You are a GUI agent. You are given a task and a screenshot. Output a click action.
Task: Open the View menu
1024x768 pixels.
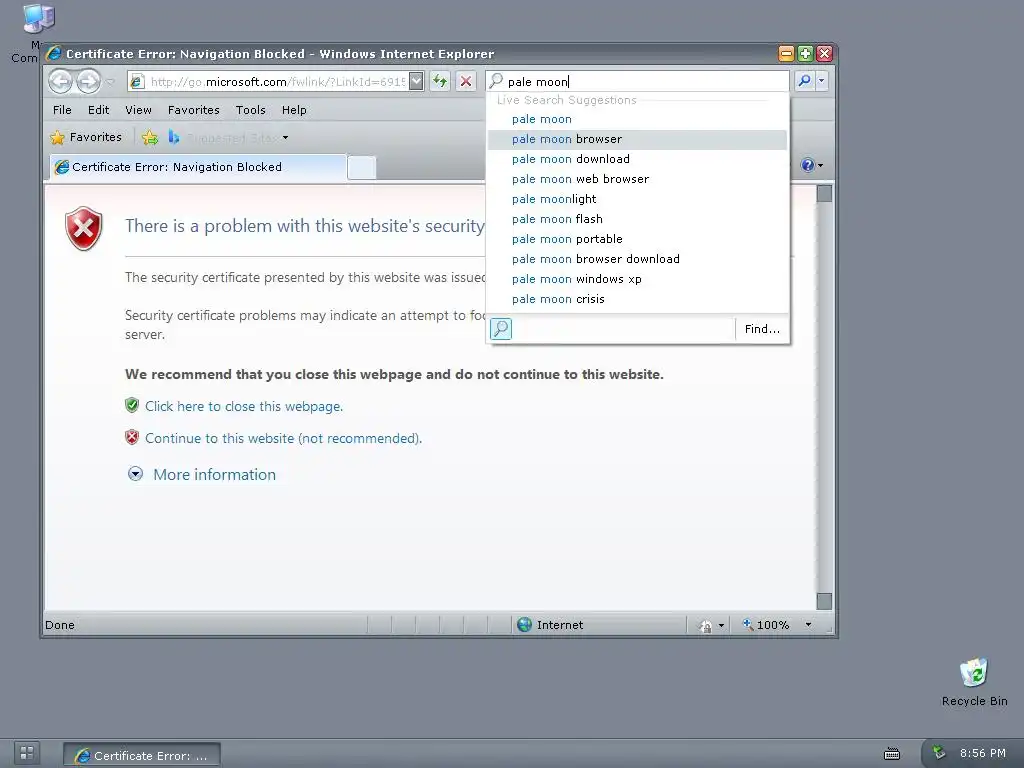(x=138, y=110)
